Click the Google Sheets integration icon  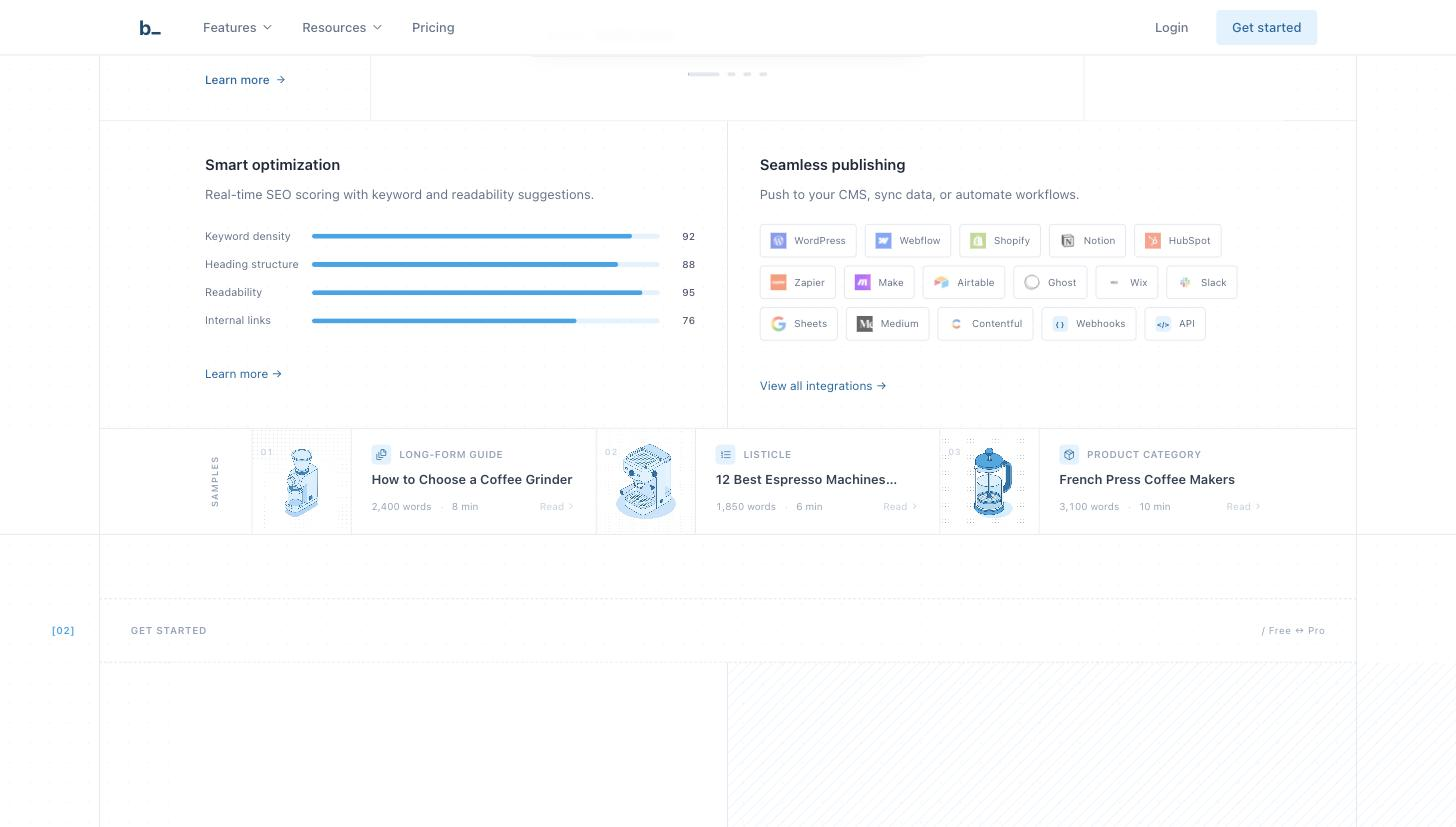pos(779,324)
